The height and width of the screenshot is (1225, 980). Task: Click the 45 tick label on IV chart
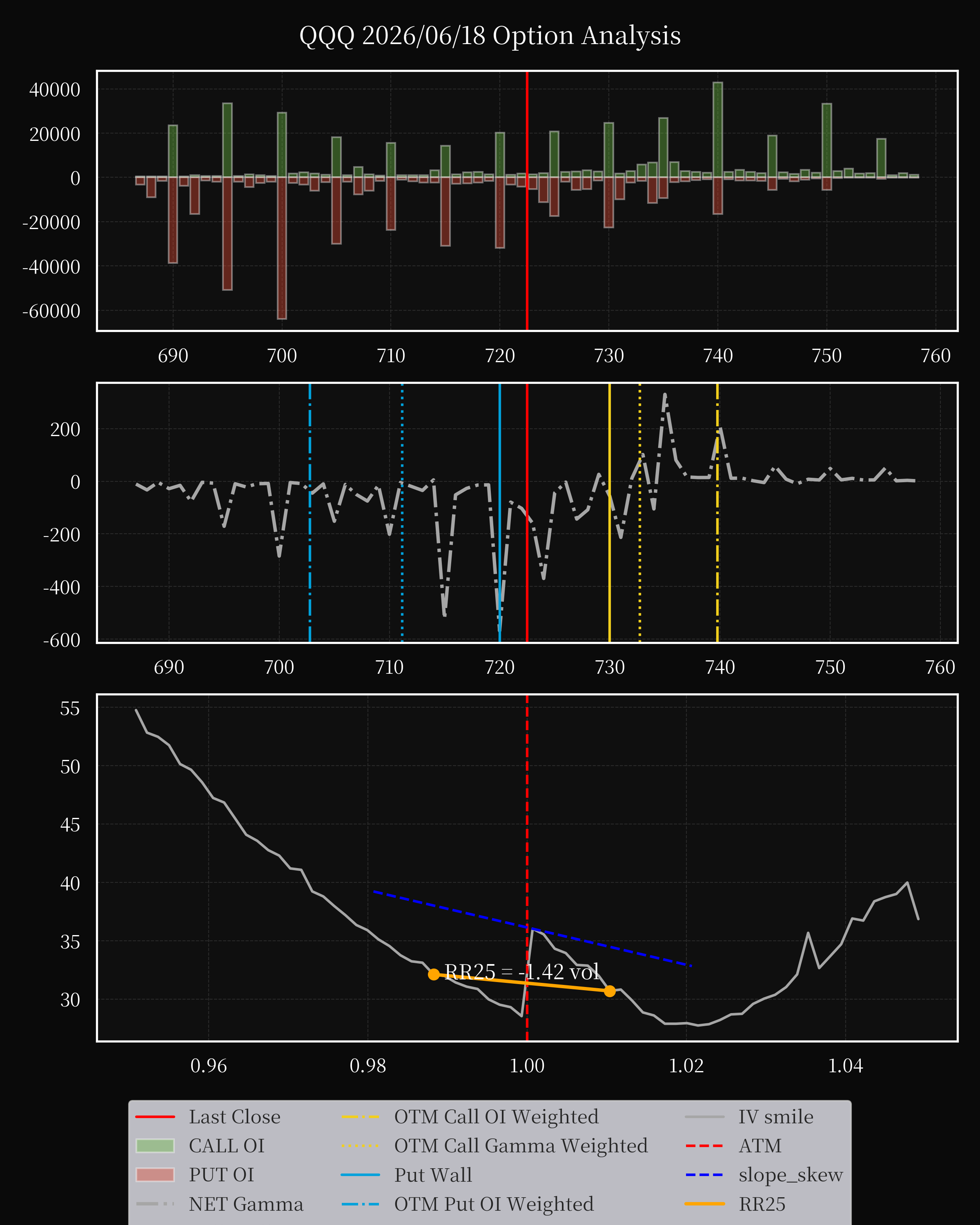click(x=70, y=825)
